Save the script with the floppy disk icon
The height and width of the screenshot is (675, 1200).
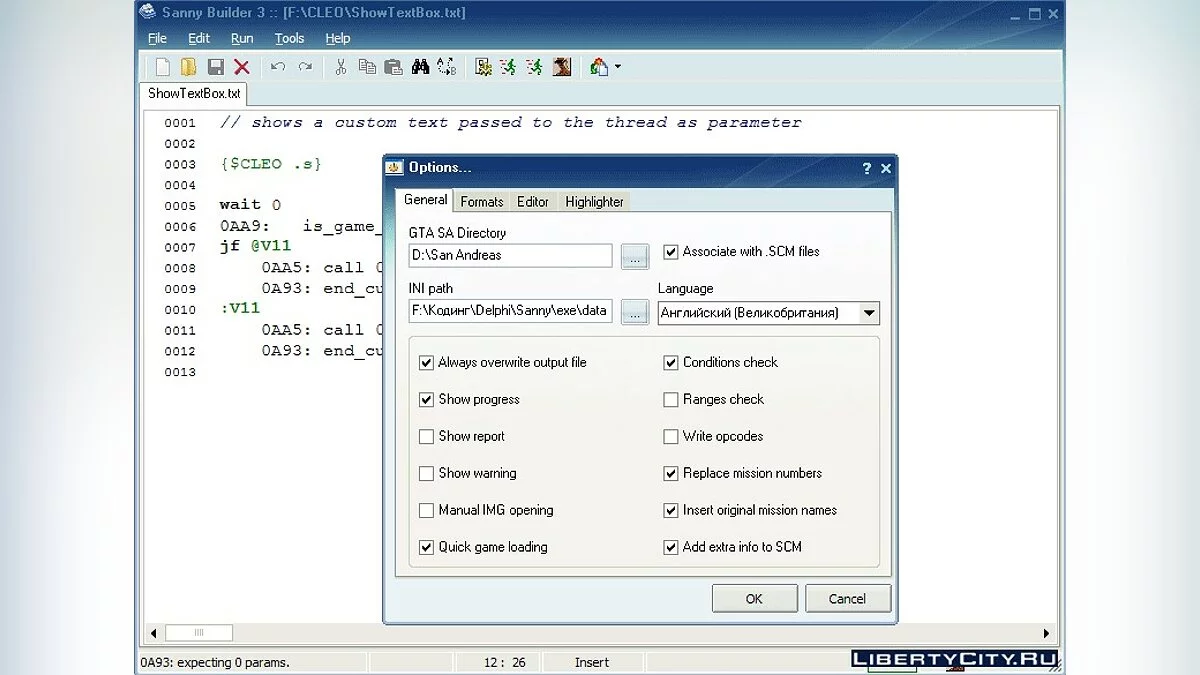tap(215, 67)
